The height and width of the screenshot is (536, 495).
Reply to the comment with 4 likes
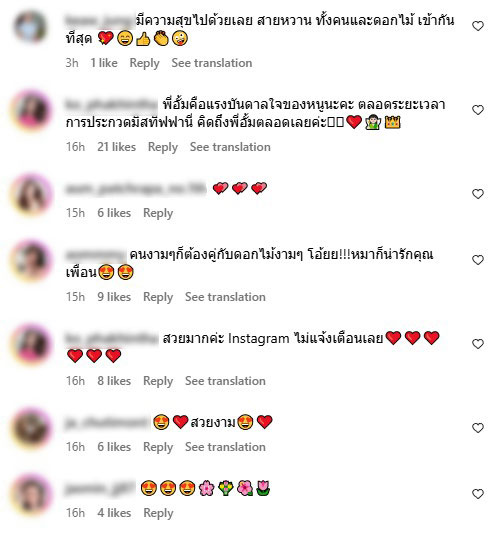pyautogui.click(x=158, y=513)
